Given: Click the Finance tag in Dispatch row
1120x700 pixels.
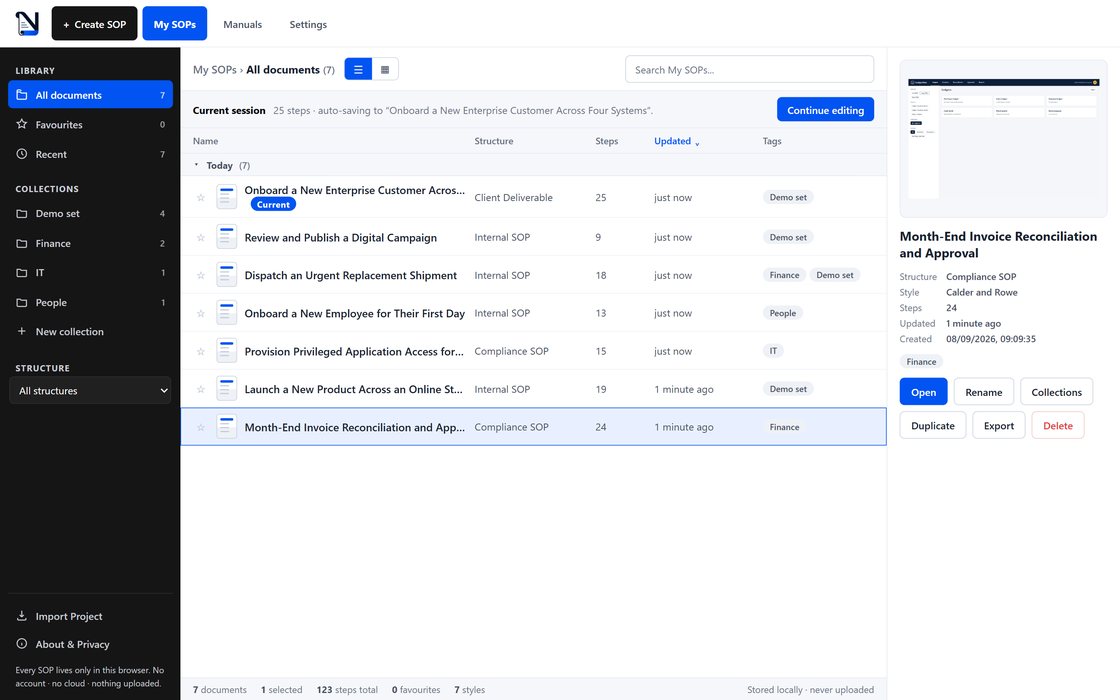Looking at the screenshot, I should pos(784,275).
